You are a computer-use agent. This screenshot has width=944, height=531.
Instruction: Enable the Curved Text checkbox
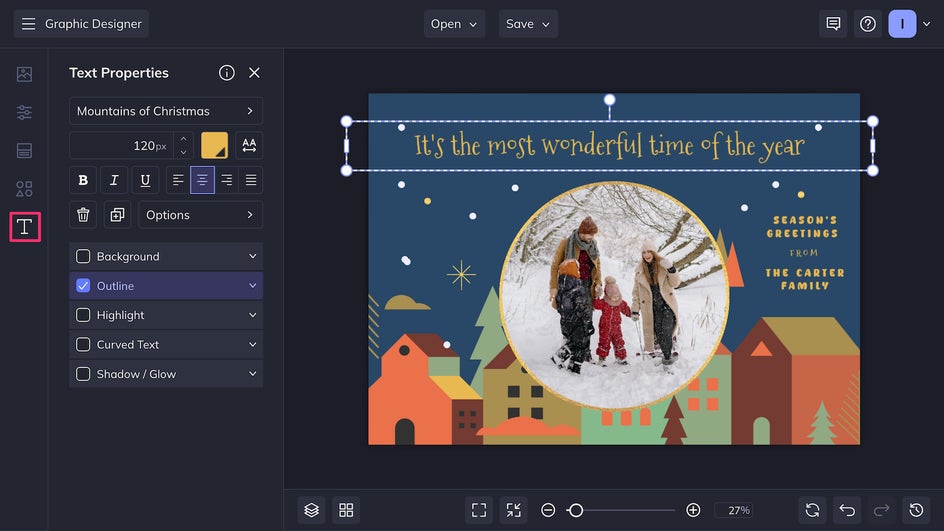[83, 344]
